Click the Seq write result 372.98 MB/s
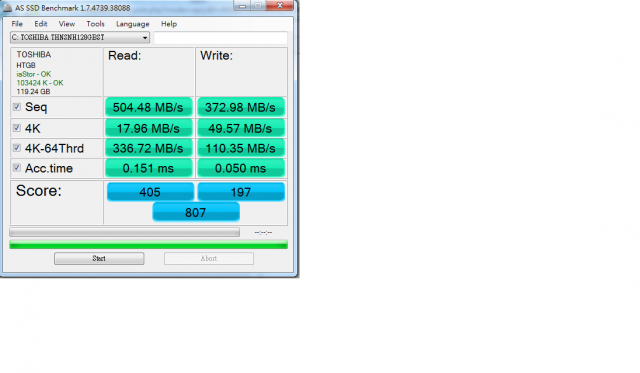Screen dimensions: 640x373 (240, 107)
